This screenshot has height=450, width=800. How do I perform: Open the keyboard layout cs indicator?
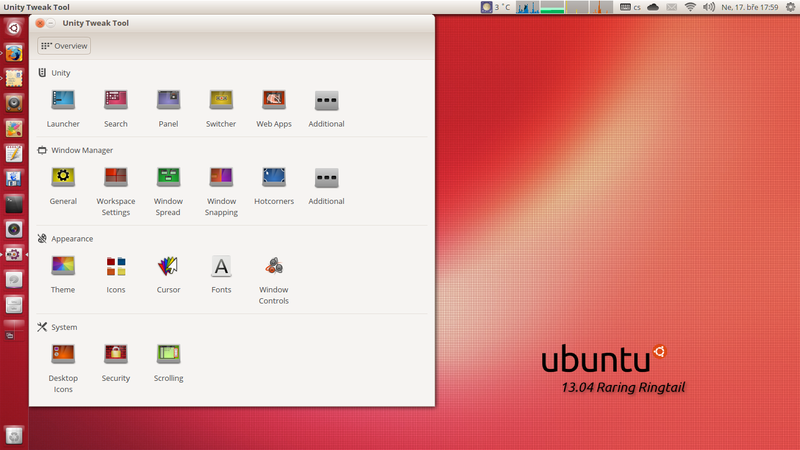pyautogui.click(x=631, y=7)
